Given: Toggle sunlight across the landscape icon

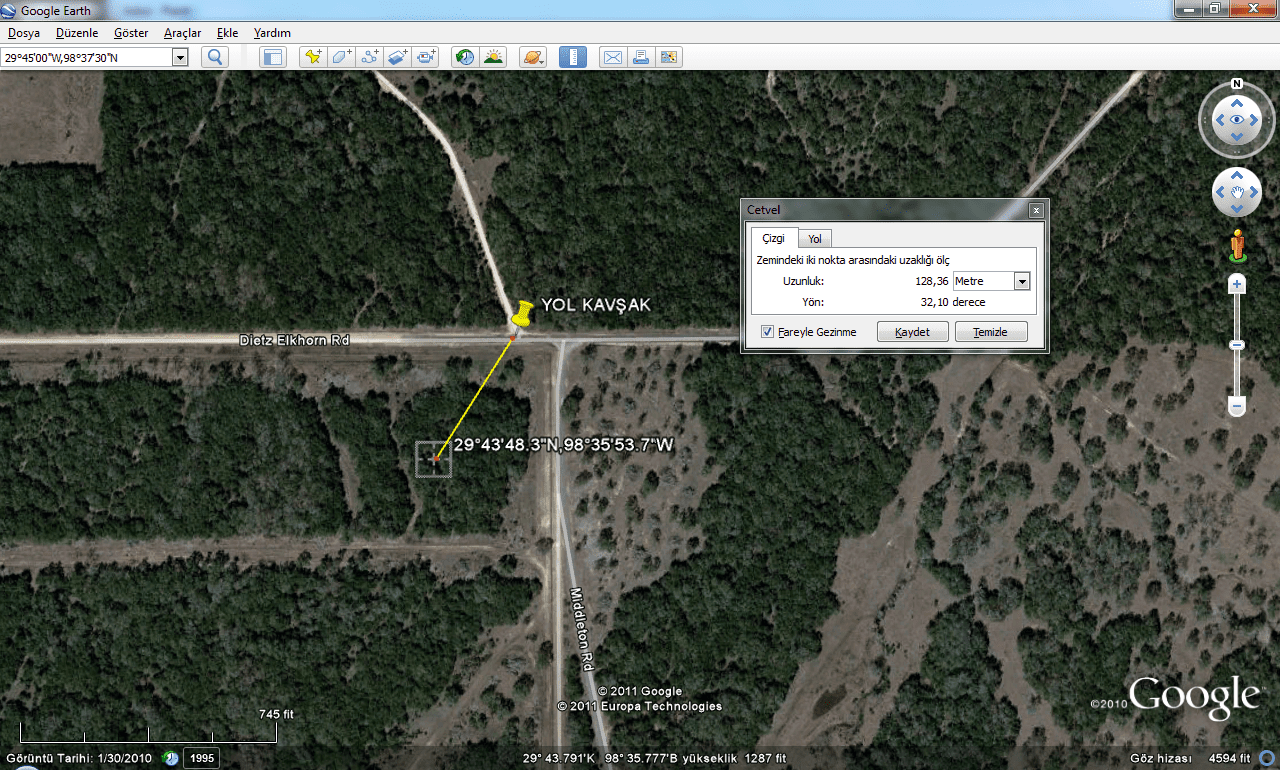Looking at the screenshot, I should tap(493, 57).
